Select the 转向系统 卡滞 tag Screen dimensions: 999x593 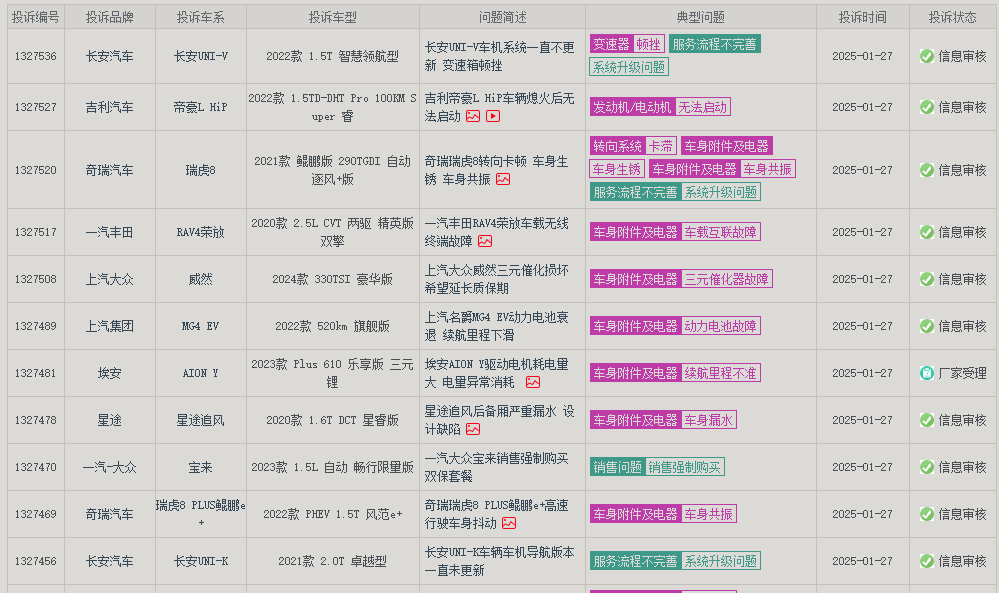click(x=633, y=146)
